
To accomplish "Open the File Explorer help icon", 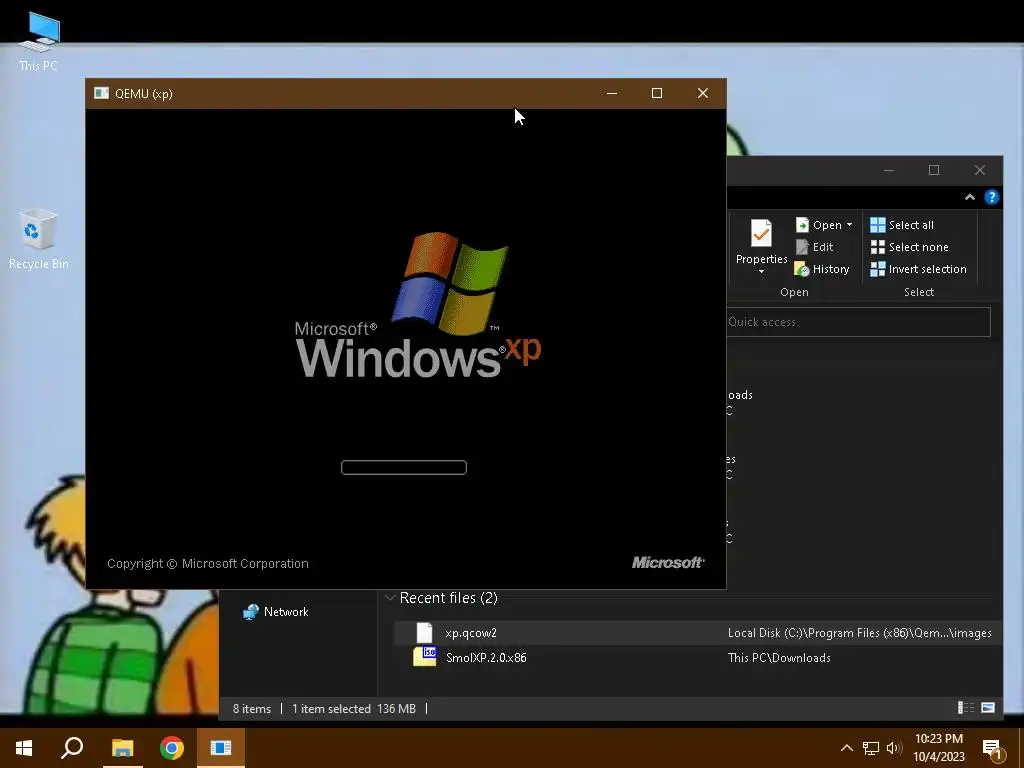I will pos(991,197).
